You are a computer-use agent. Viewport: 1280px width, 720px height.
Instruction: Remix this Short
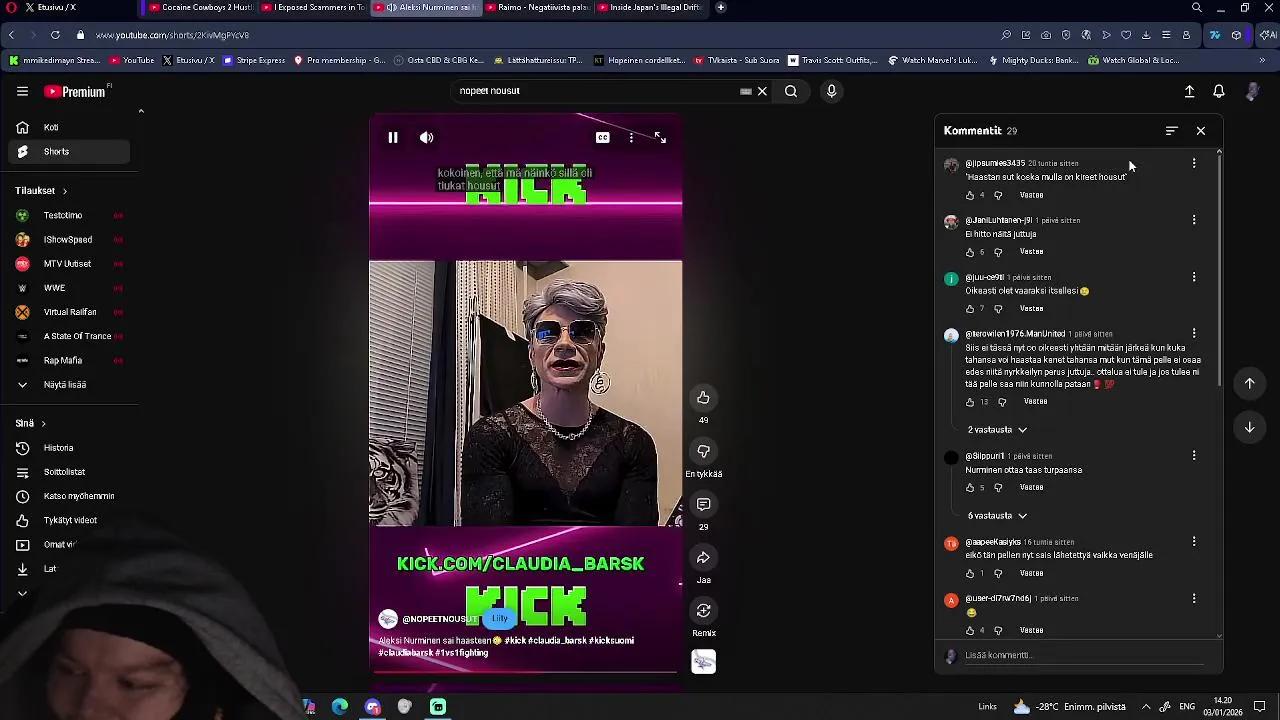(x=703, y=611)
